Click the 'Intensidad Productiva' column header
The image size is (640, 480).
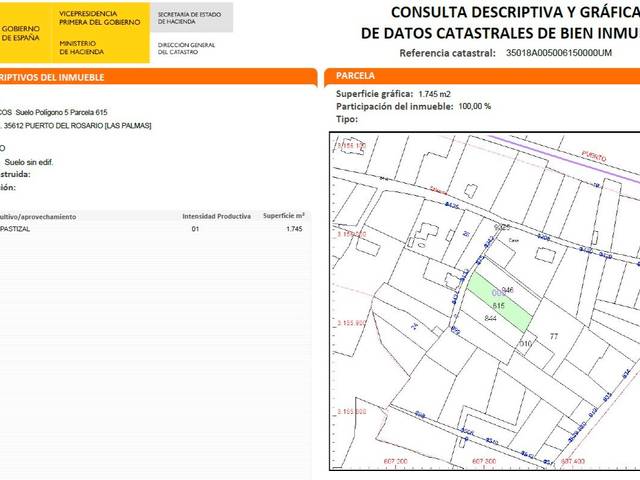pos(216,216)
